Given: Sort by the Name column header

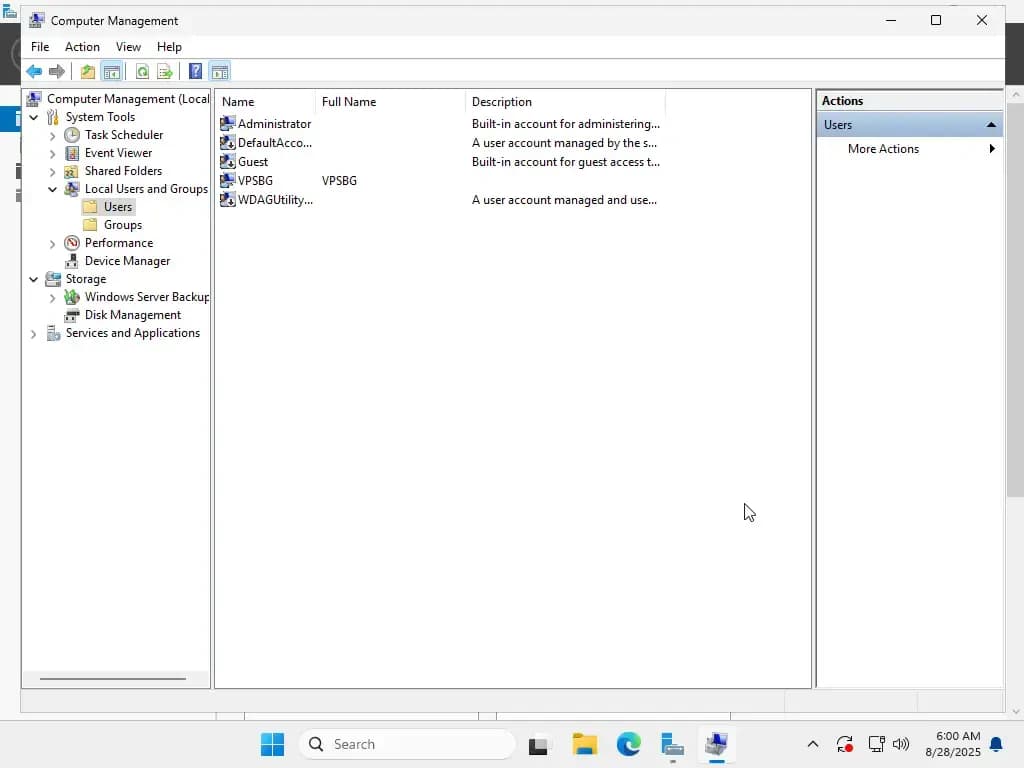Looking at the screenshot, I should pos(266,102).
